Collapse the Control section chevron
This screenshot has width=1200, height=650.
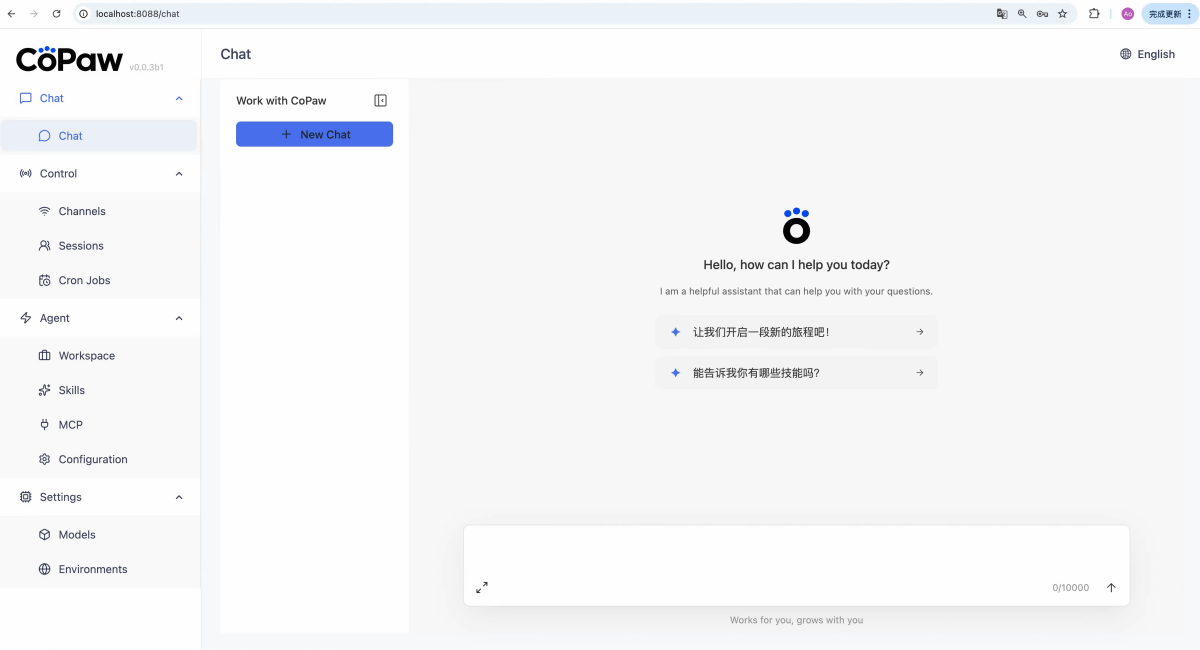[x=179, y=174]
